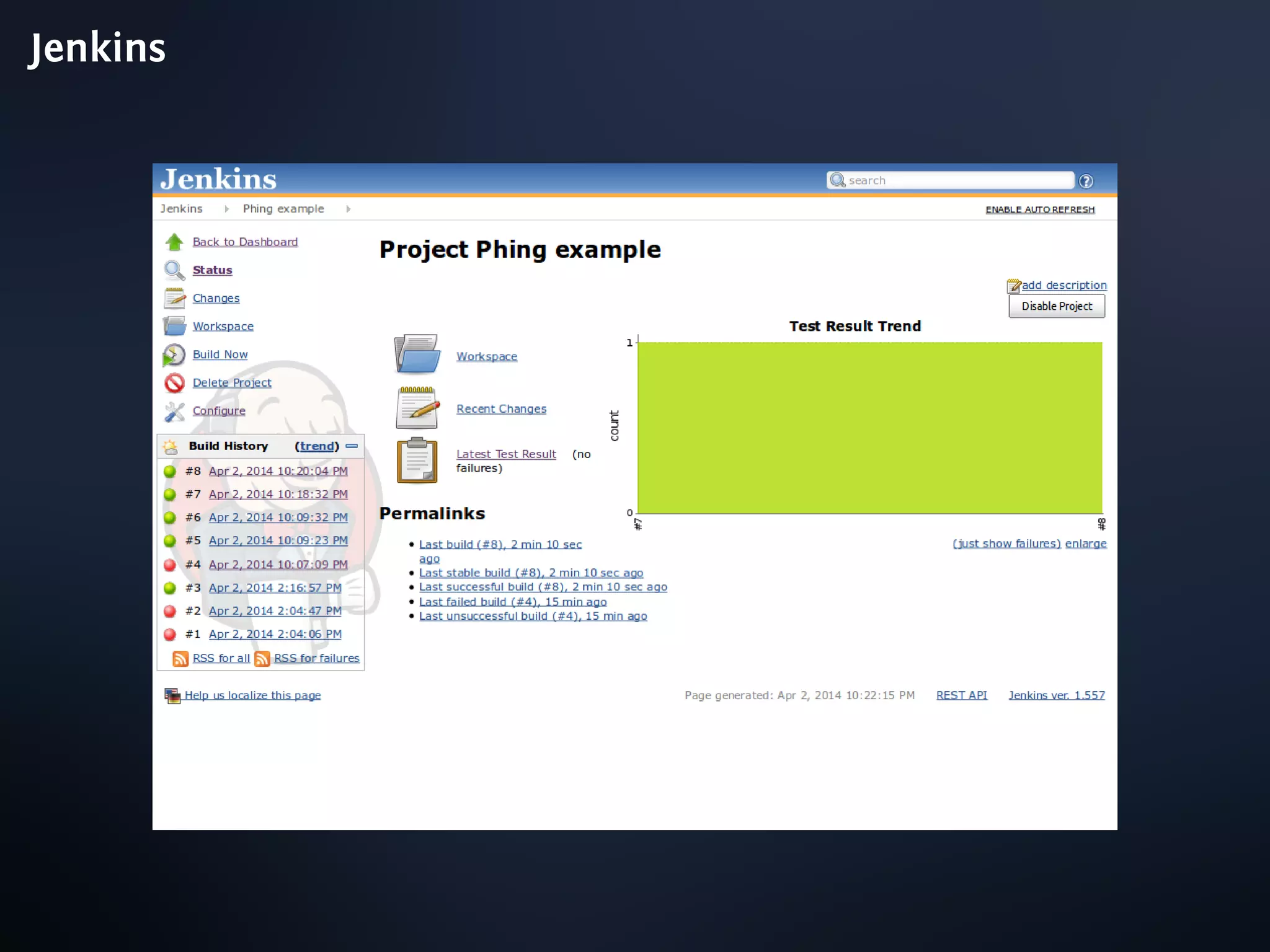Click the RSS for failures link

[316, 658]
